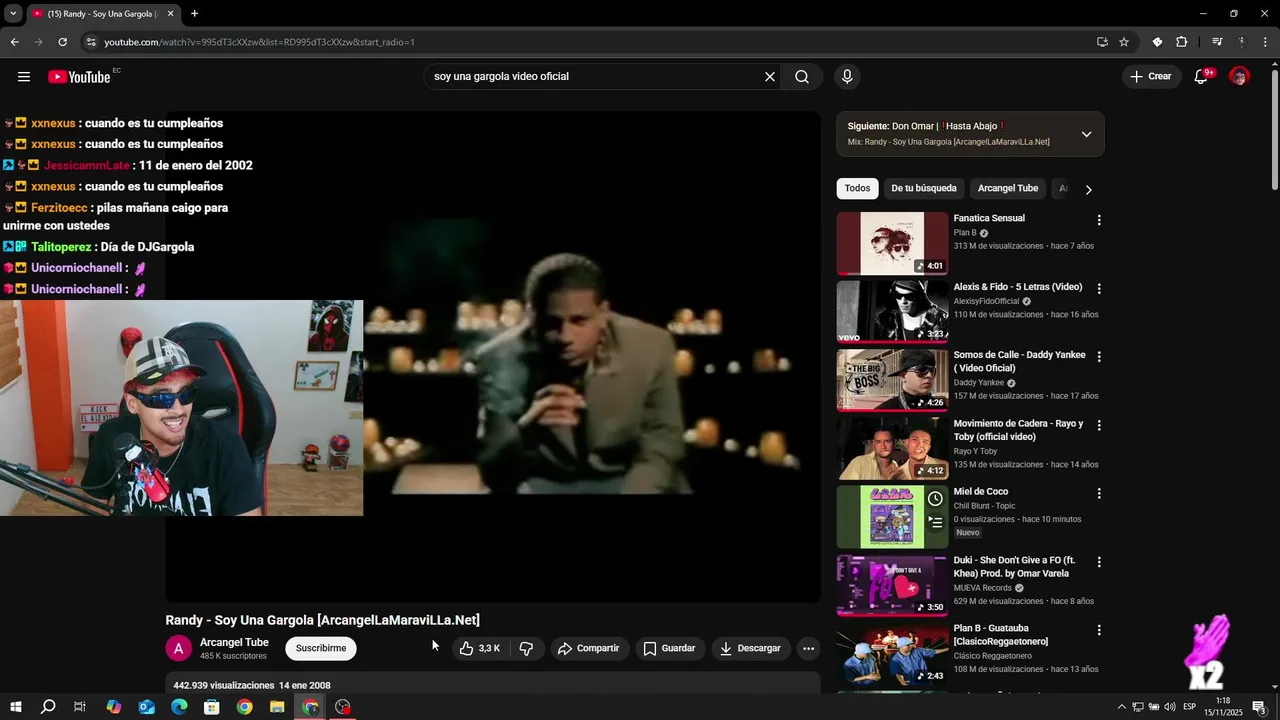Open a new browser tab

coord(194,14)
